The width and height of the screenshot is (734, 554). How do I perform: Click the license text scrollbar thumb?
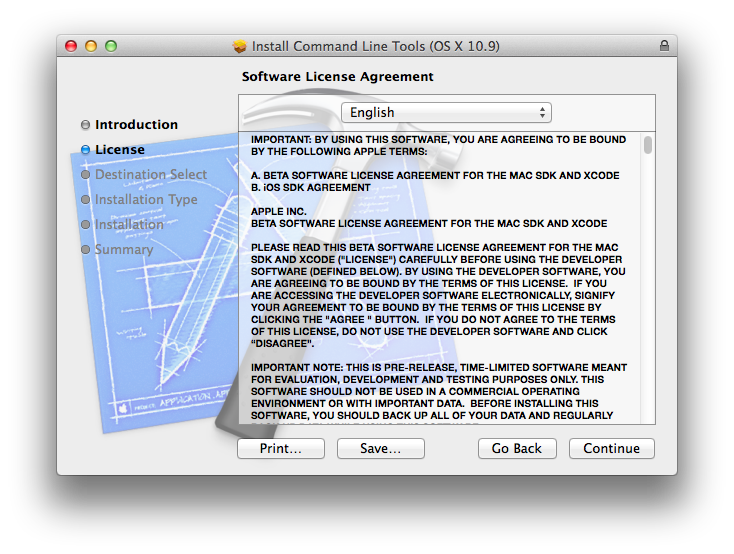(x=648, y=145)
